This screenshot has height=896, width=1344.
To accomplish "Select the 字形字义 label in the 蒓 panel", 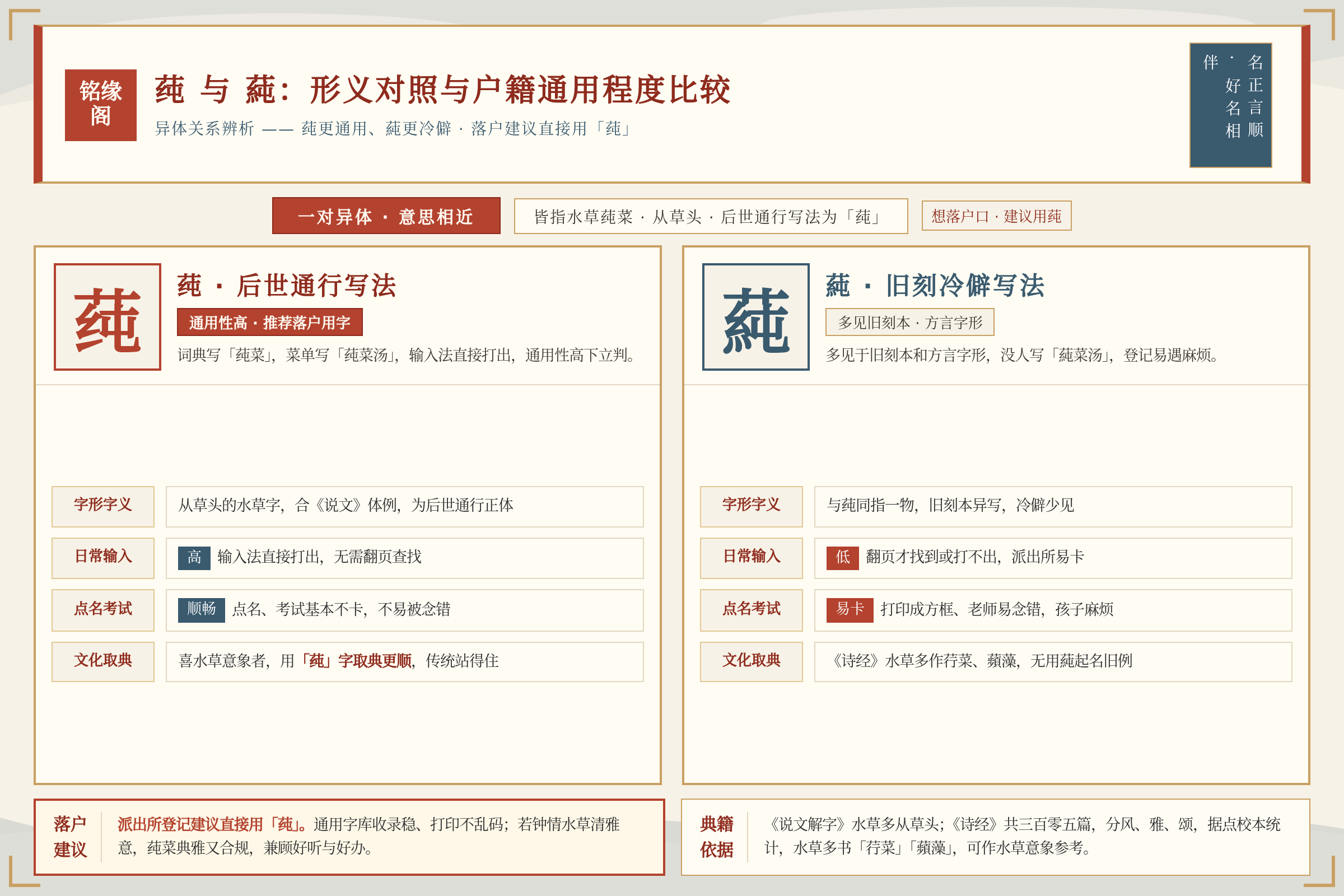I will 751,506.
